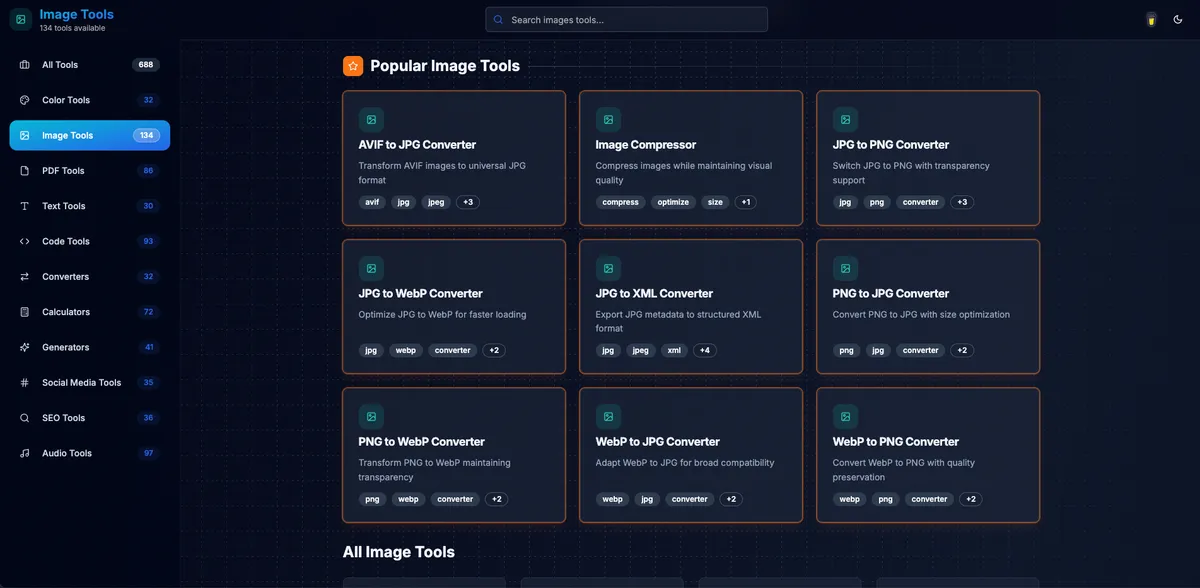1200x588 pixels.
Task: Click the WebP to PNG Converter card icon
Action: [x=845, y=416]
